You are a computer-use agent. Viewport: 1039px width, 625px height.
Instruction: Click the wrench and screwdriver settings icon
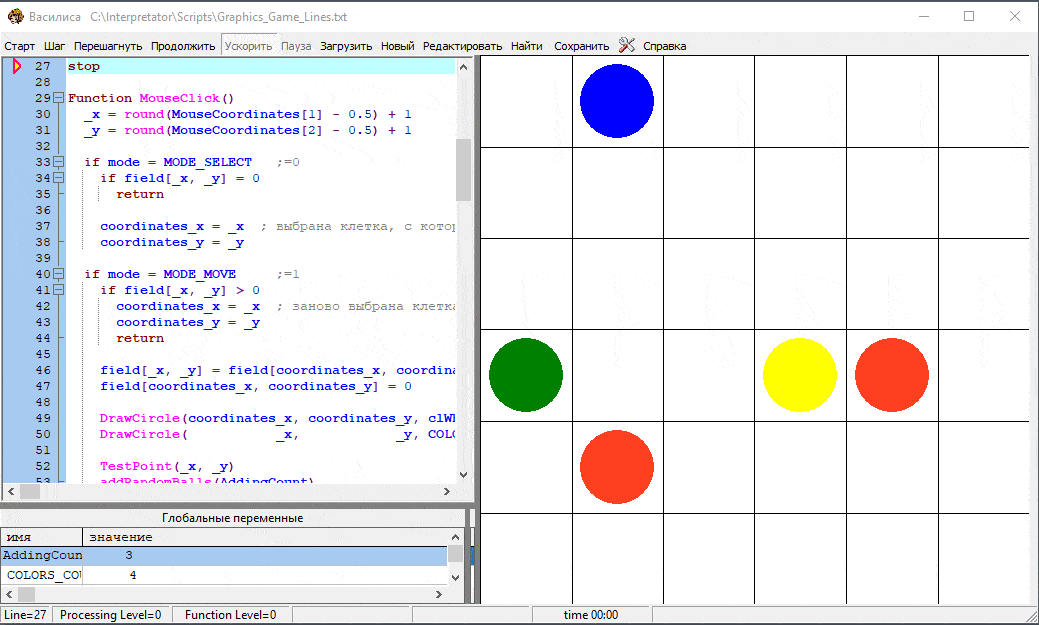click(627, 45)
